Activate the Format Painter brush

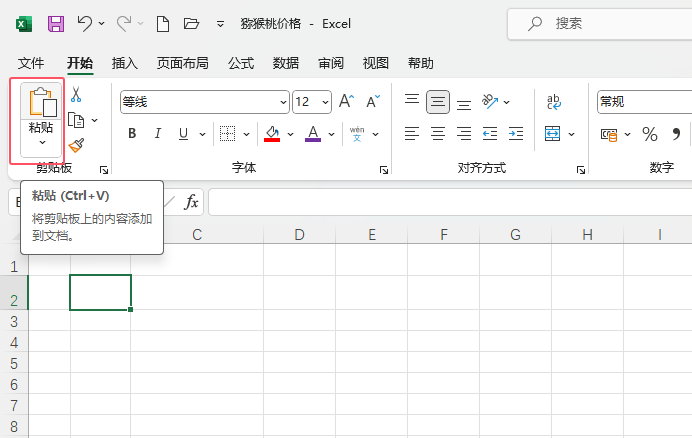(x=76, y=145)
